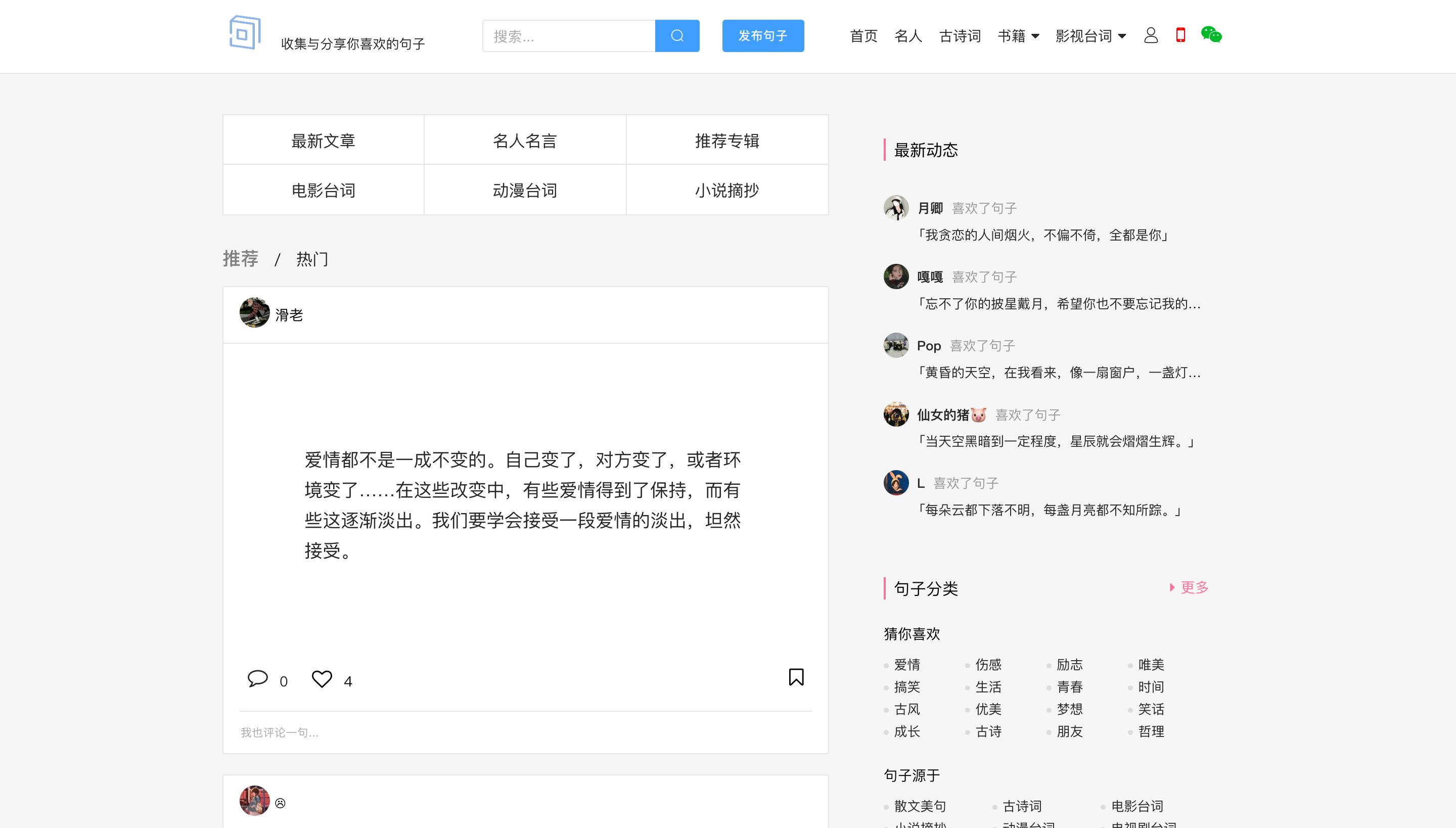Open 古诗词 in the navigation
Screen dimensions: 1456x828
coord(960,36)
